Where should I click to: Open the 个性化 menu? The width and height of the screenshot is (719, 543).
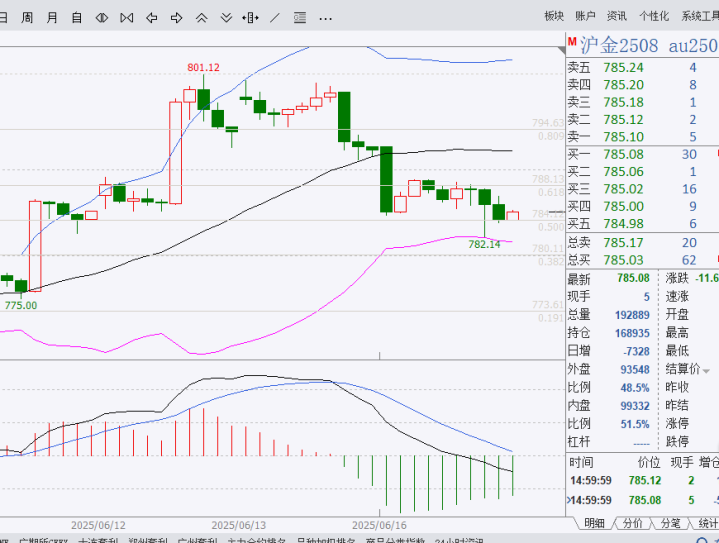653,16
